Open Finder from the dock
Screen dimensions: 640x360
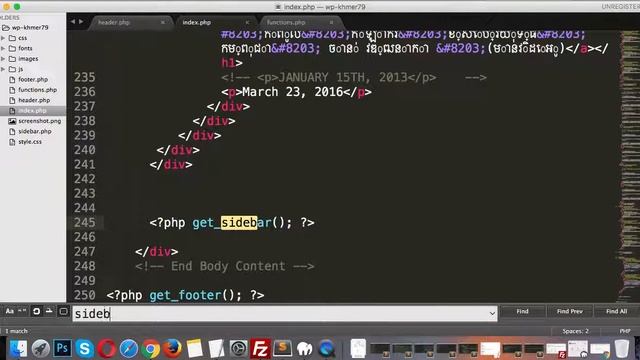pos(18,349)
